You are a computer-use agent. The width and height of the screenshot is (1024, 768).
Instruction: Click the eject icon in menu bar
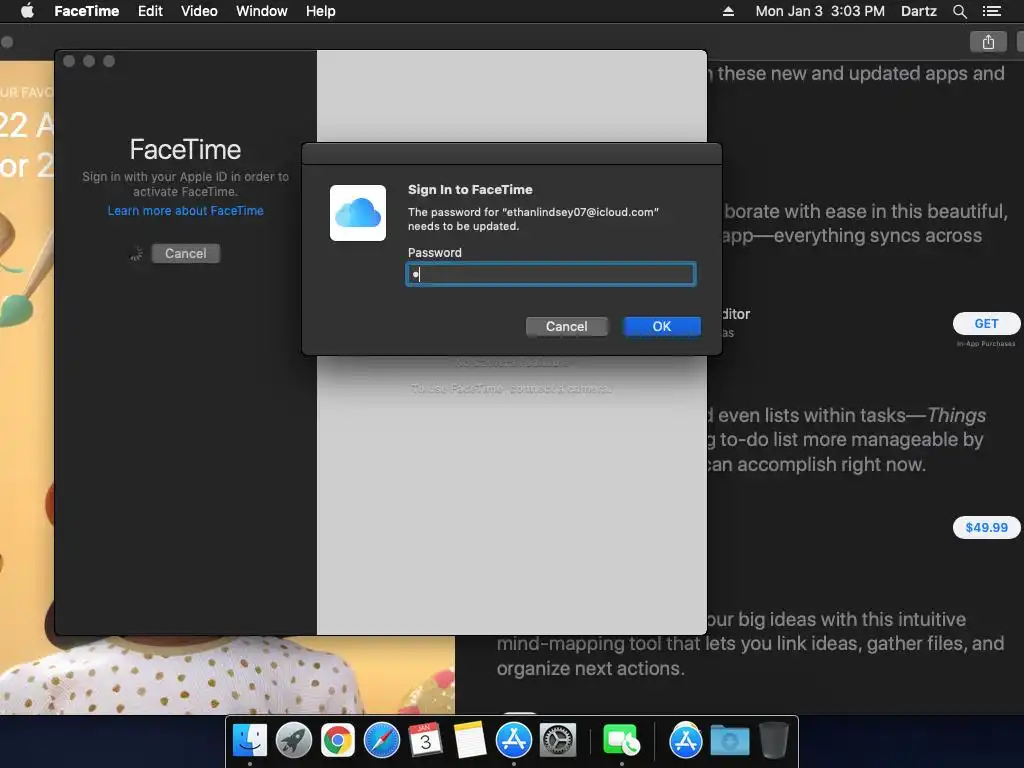coord(728,11)
